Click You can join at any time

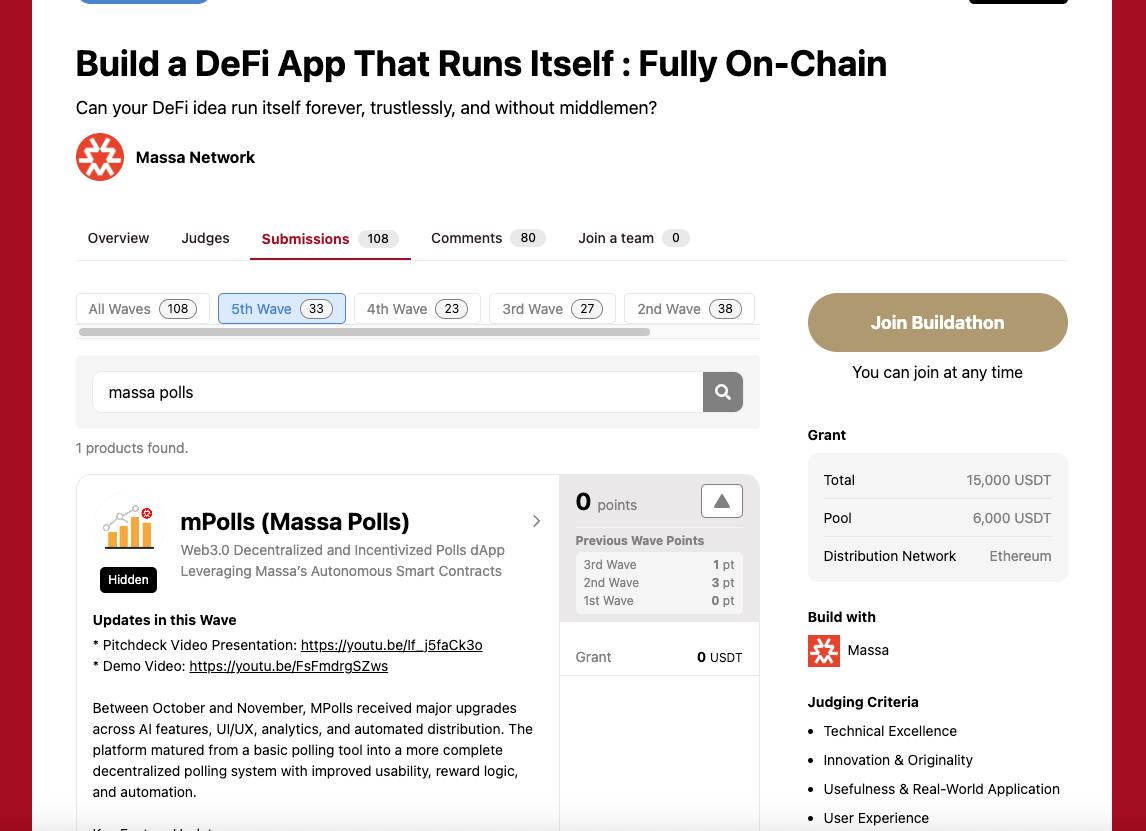[x=938, y=373]
